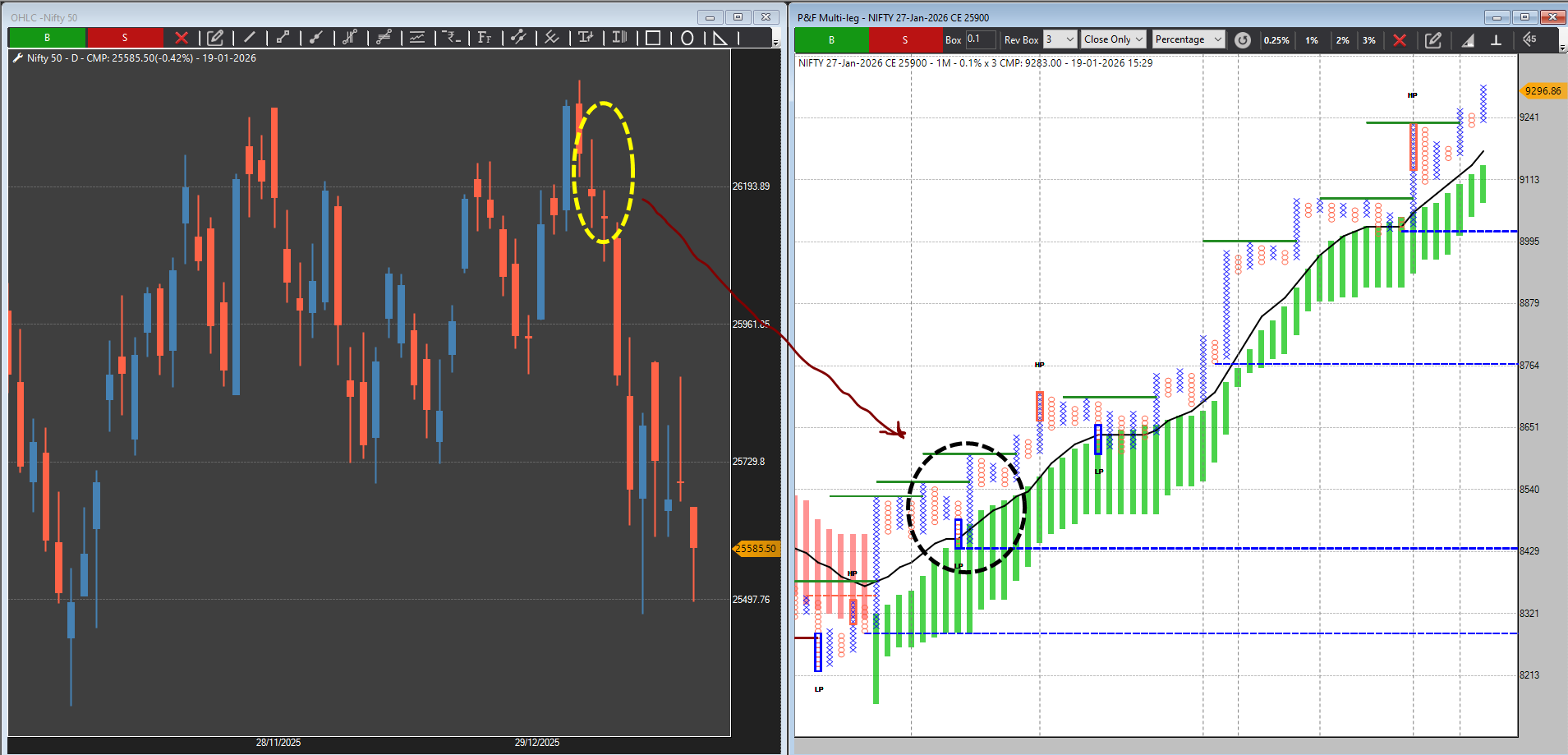Select the trend line tool in OHLC toolbar
The image size is (1568, 755).
click(250, 37)
